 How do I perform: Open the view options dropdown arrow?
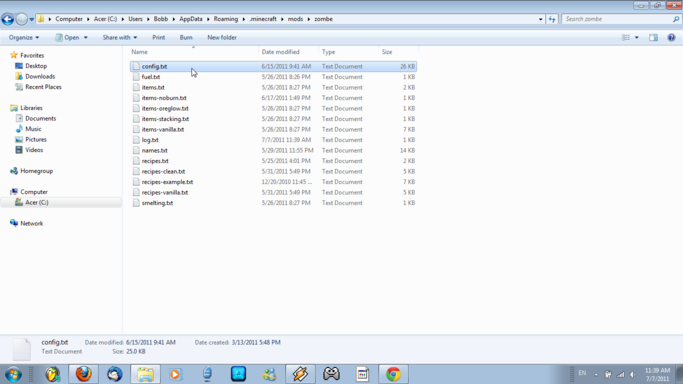click(636, 37)
